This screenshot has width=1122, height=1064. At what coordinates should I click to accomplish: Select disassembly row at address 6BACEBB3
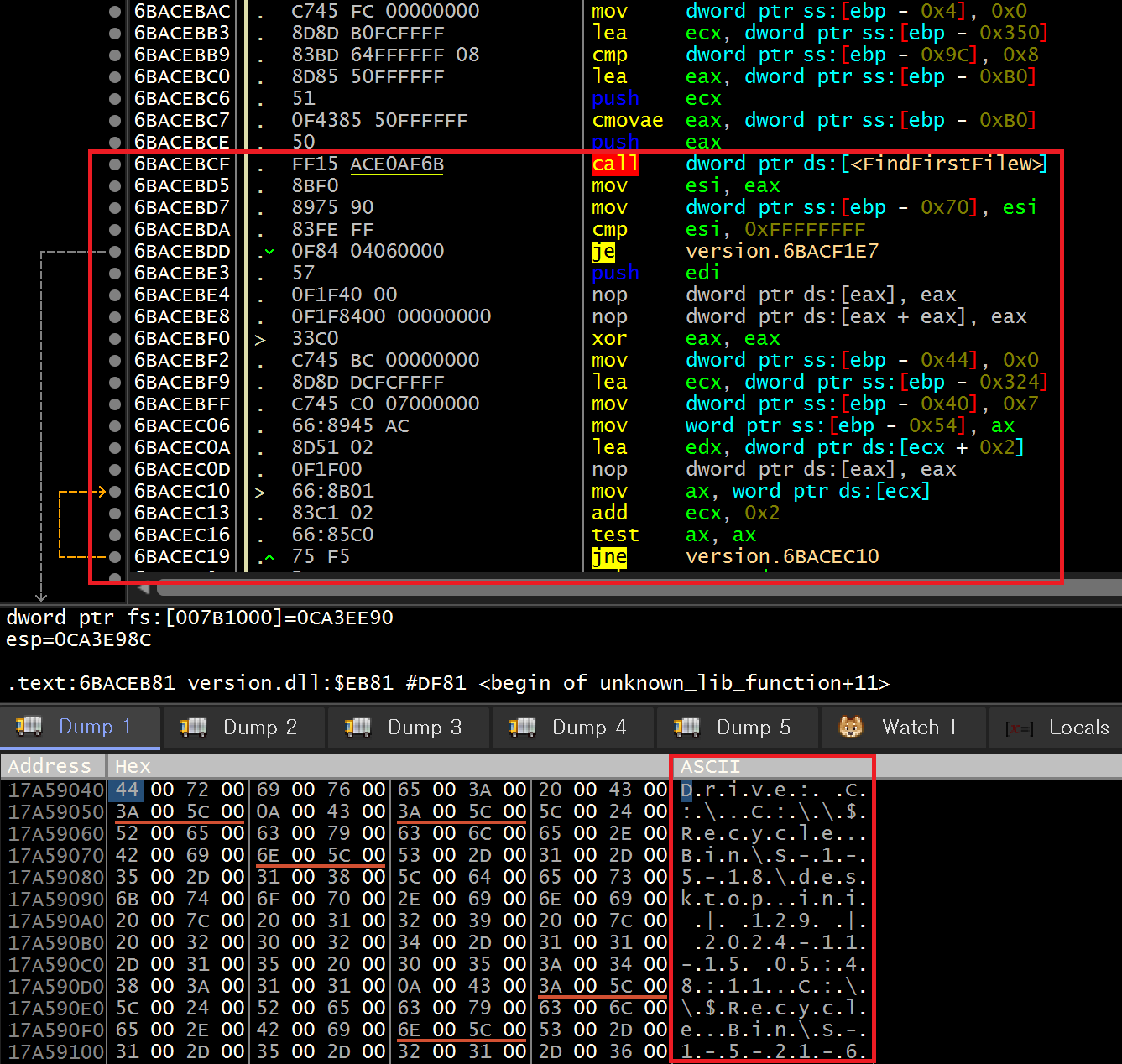point(624,34)
